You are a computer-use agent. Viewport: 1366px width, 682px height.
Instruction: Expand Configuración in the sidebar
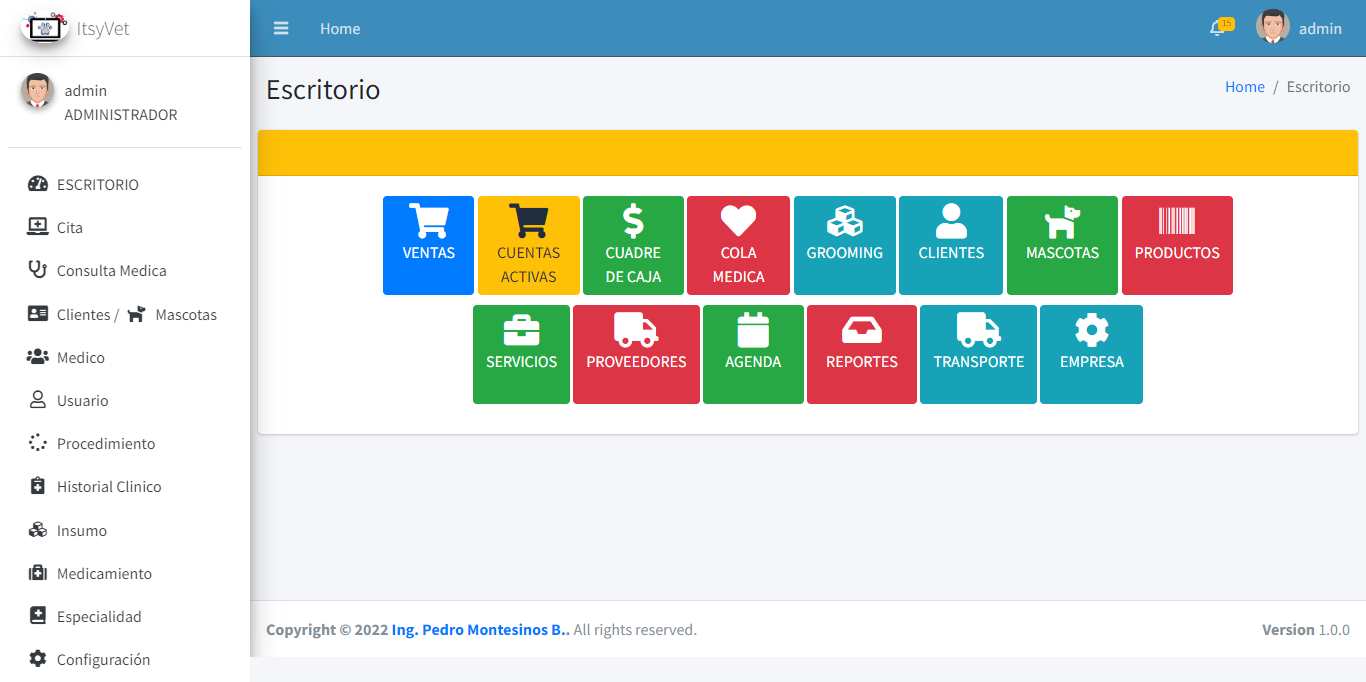tap(103, 659)
